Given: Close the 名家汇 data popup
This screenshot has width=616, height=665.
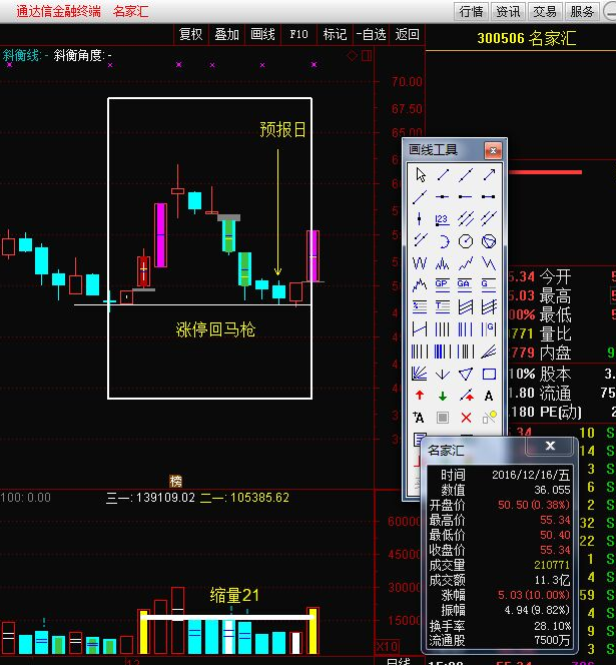Looking at the screenshot, I should click(550, 446).
